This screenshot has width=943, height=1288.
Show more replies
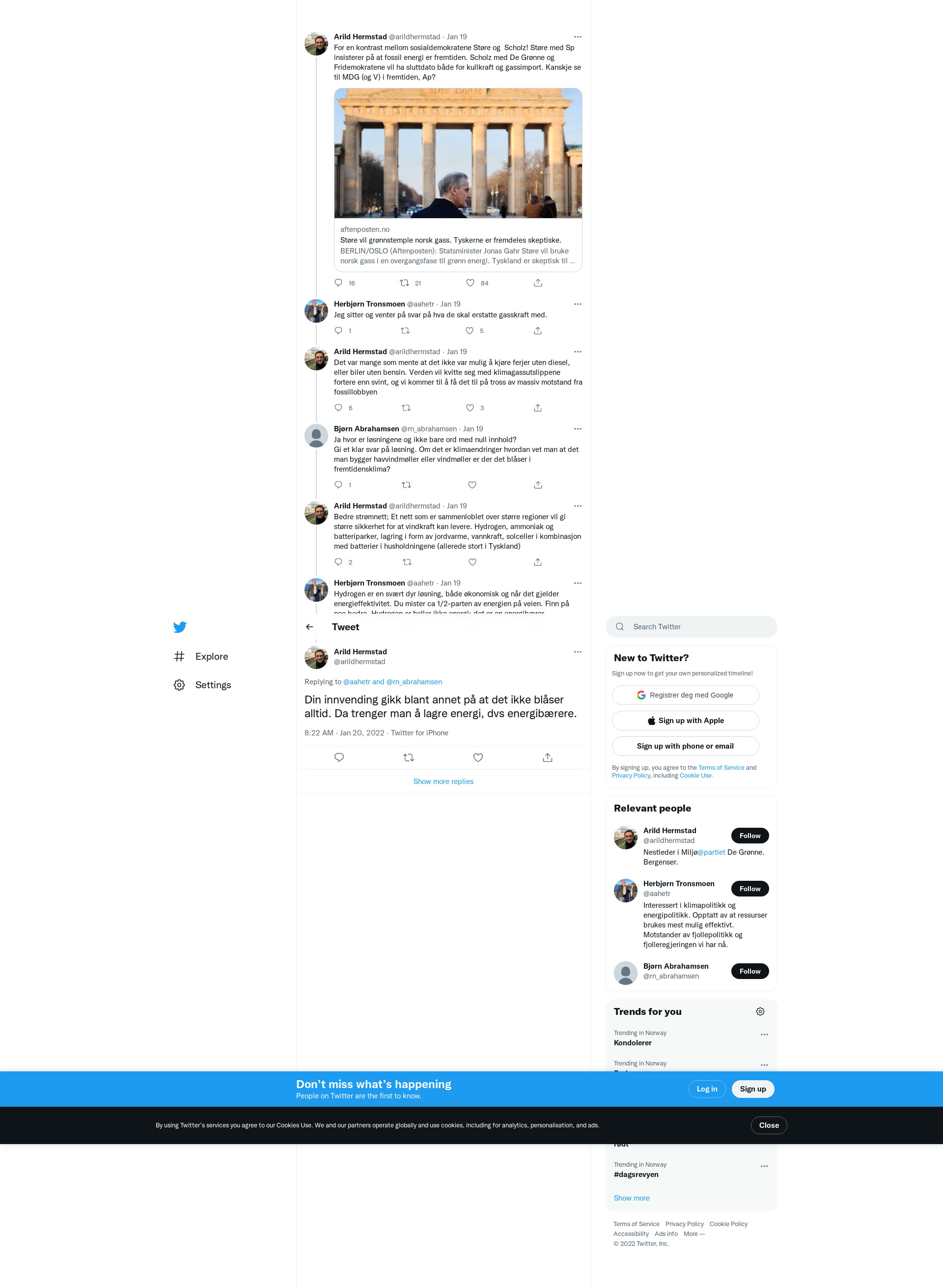444,782
